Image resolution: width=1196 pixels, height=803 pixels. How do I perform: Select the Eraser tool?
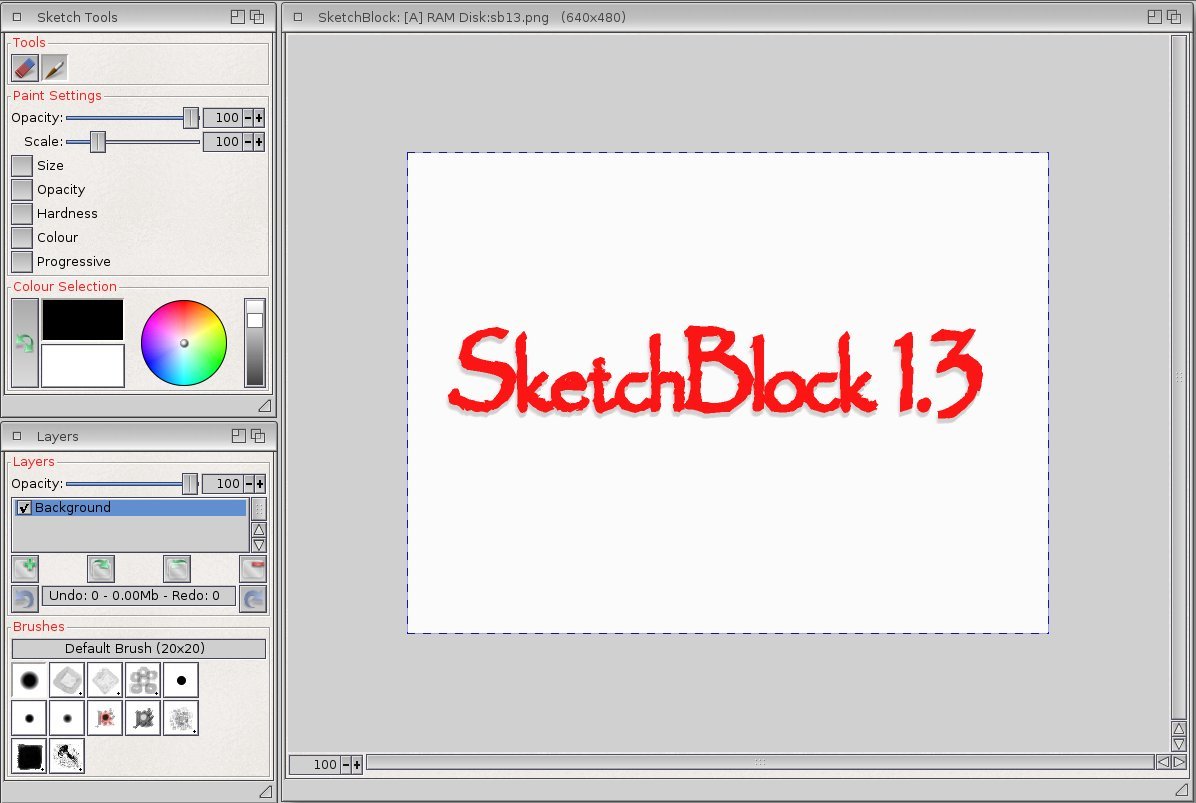click(x=25, y=68)
